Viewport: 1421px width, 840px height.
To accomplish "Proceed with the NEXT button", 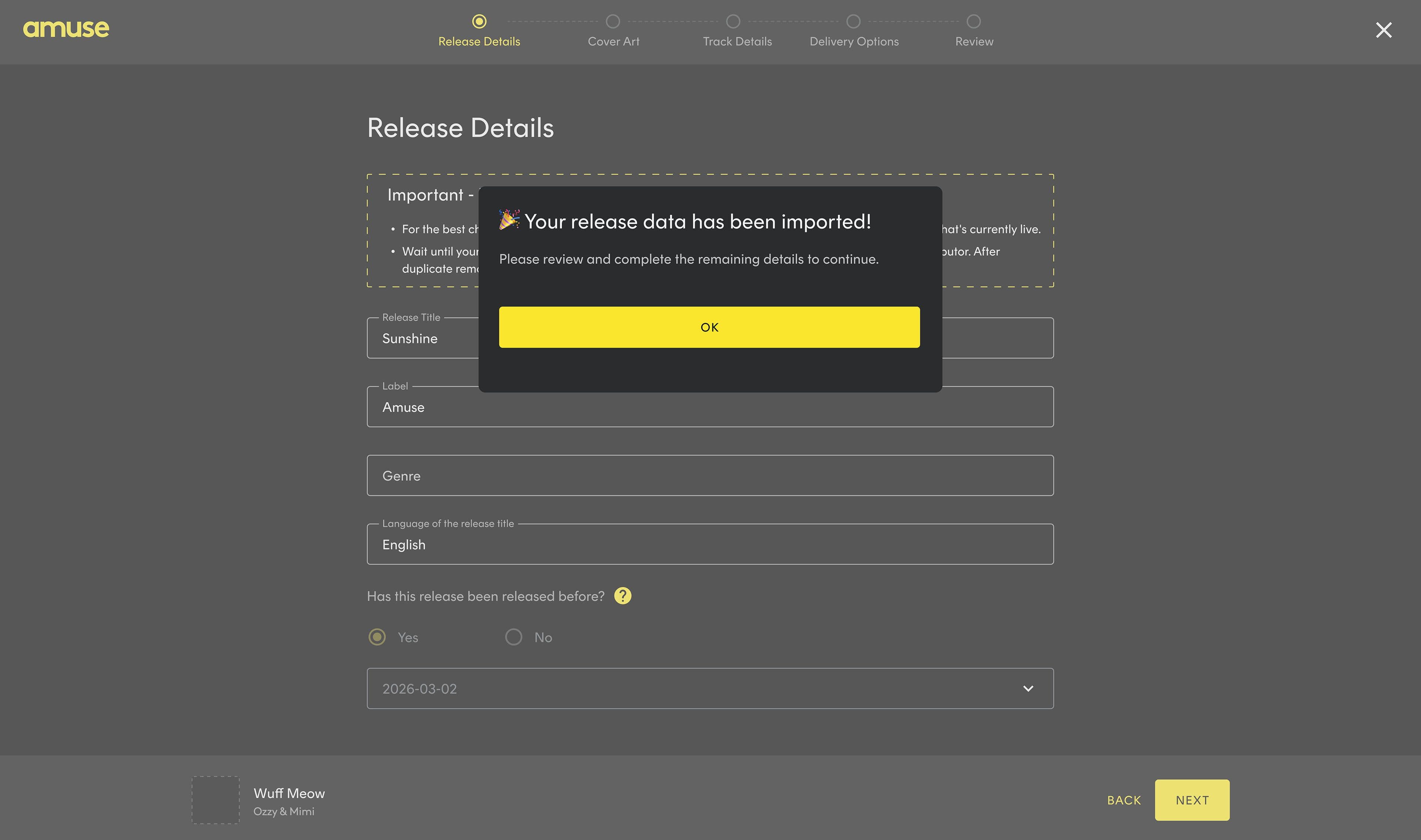I will [x=1192, y=800].
